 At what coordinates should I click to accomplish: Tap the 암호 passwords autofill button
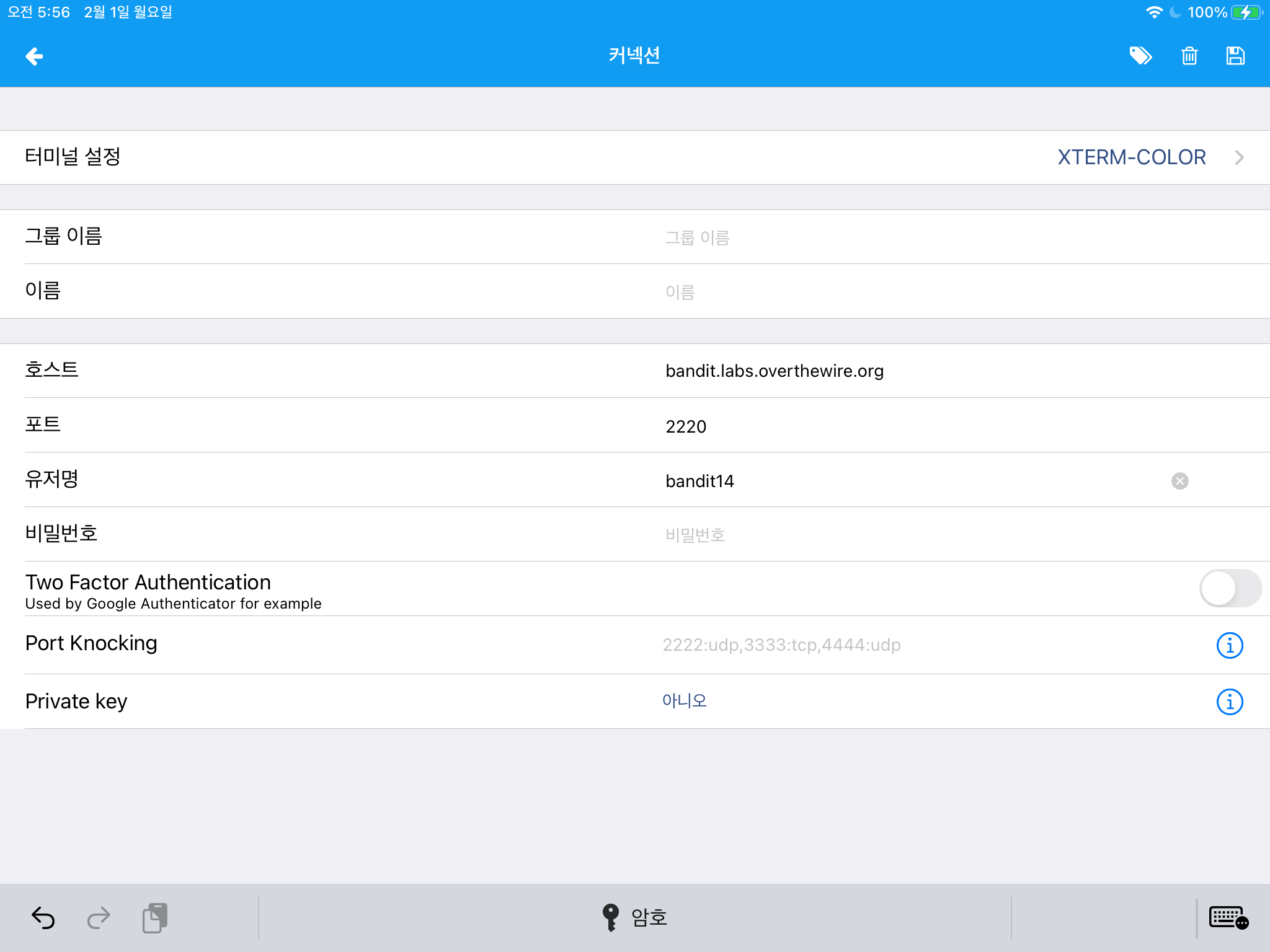pyautogui.click(x=635, y=918)
